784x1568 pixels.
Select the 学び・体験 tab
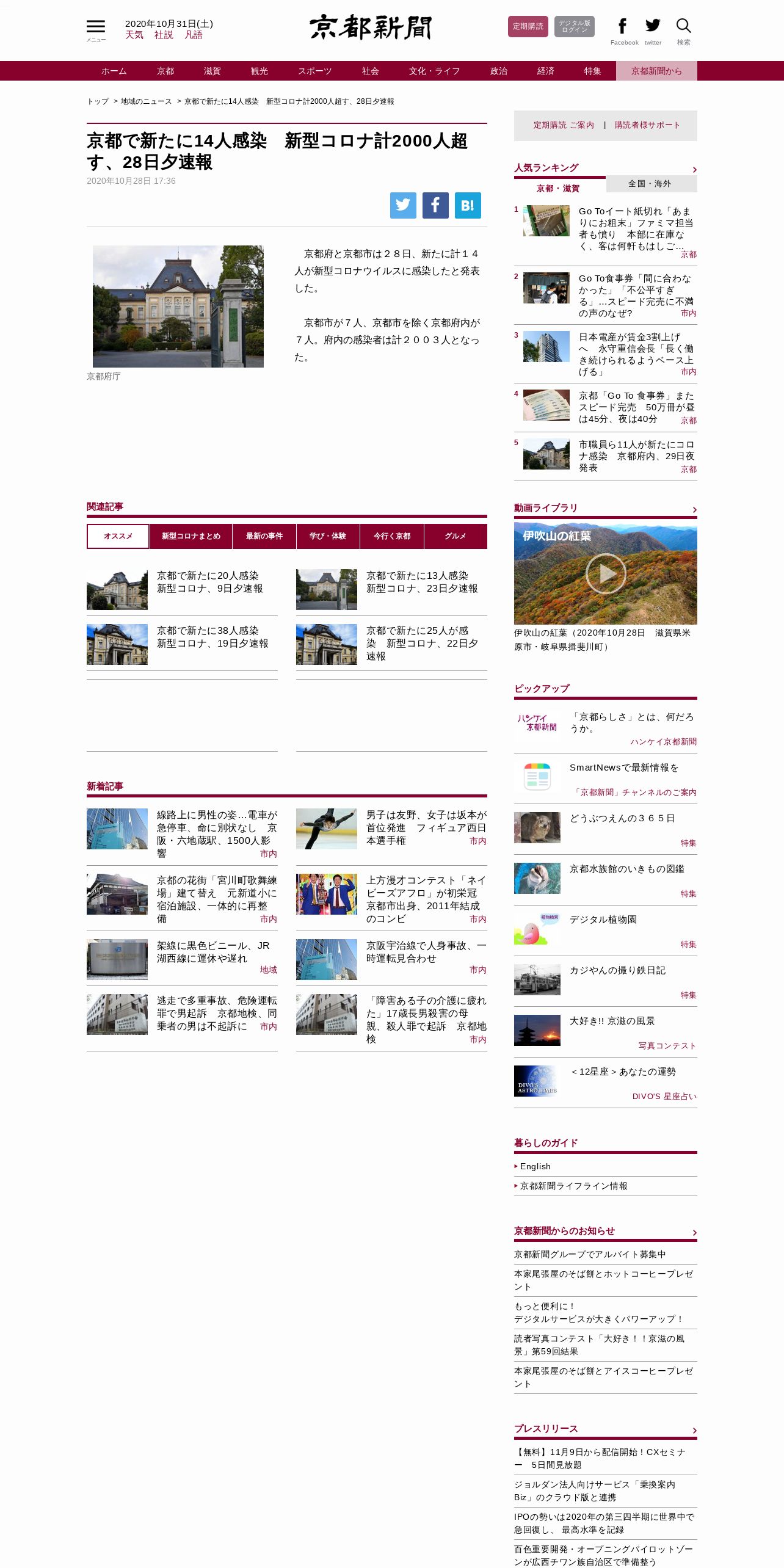point(328,536)
